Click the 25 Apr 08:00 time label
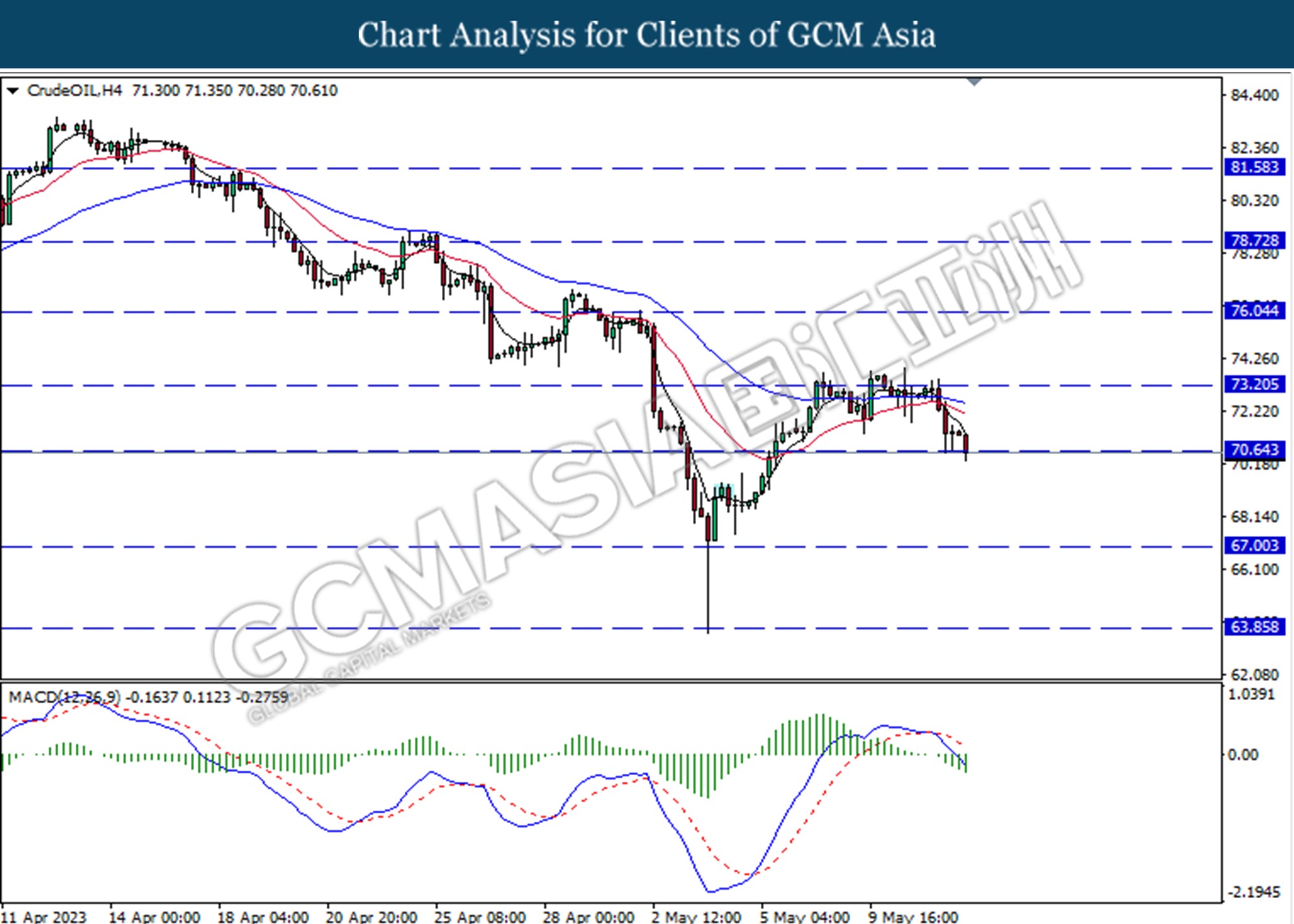 pyautogui.click(x=480, y=916)
